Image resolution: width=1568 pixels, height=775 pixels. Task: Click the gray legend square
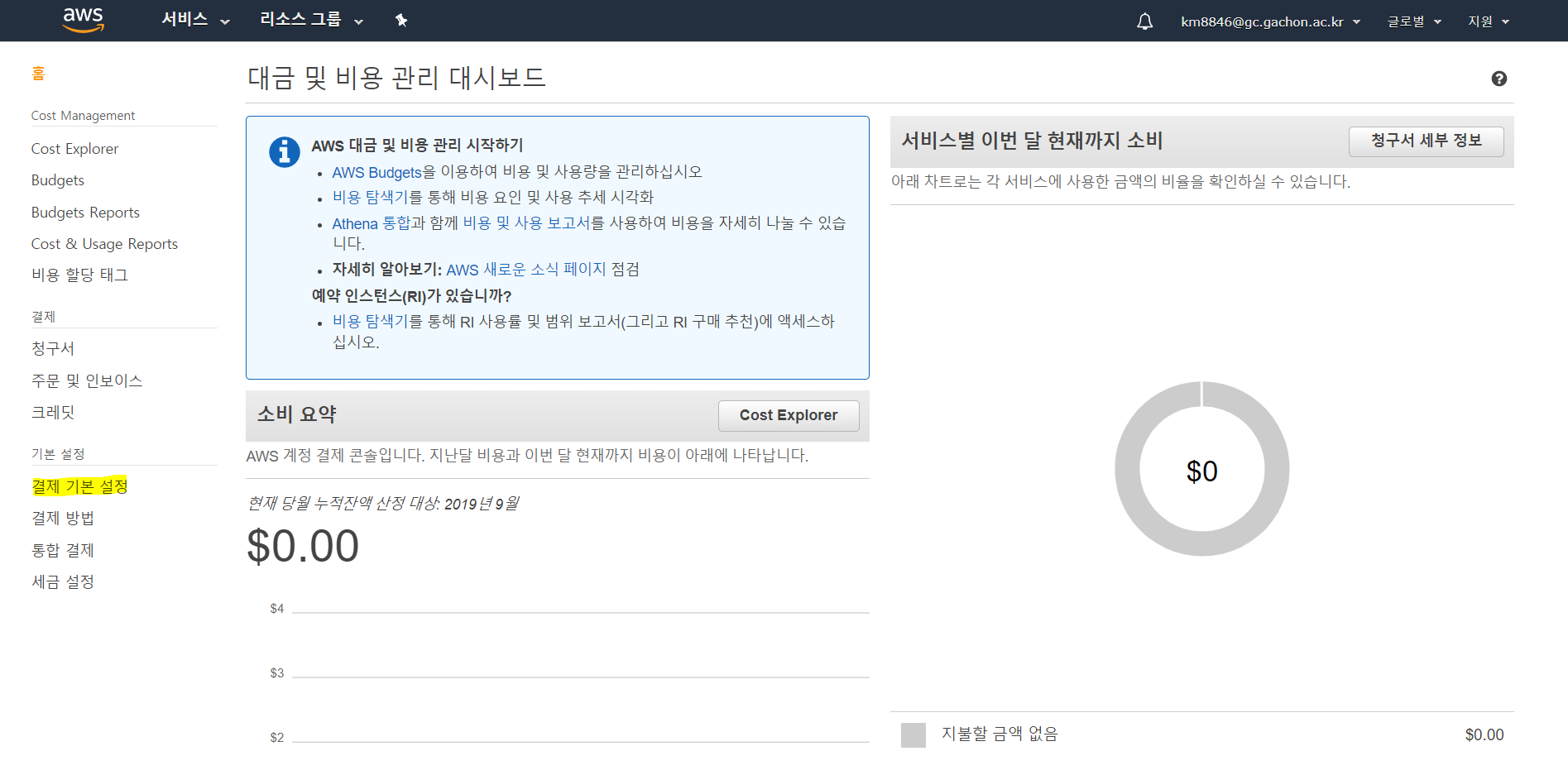coord(913,734)
